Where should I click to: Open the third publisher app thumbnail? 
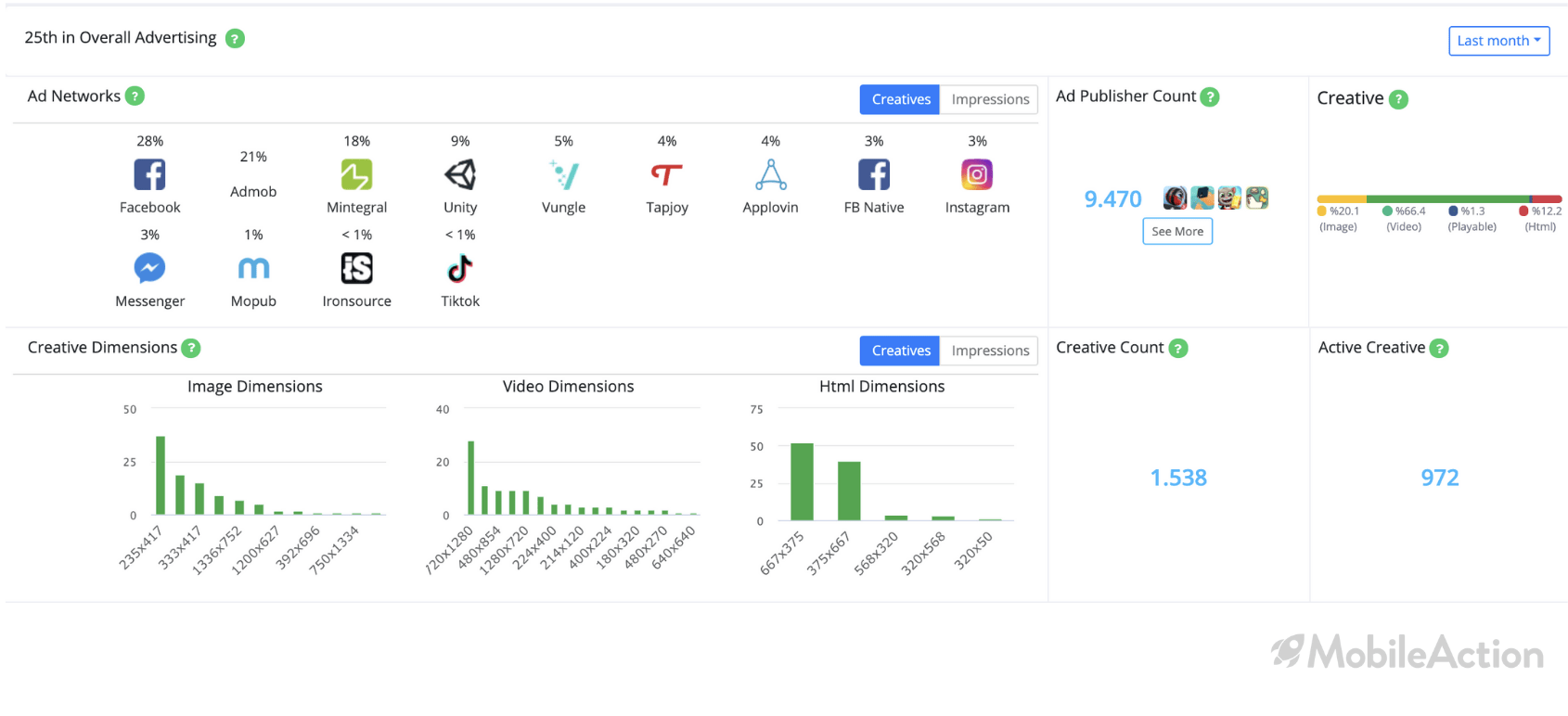tap(1229, 198)
